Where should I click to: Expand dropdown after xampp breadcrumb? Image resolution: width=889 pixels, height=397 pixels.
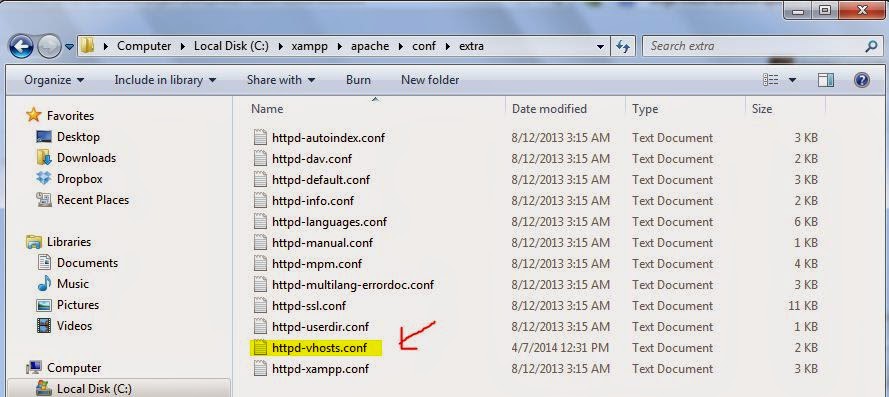pyautogui.click(x=339, y=47)
